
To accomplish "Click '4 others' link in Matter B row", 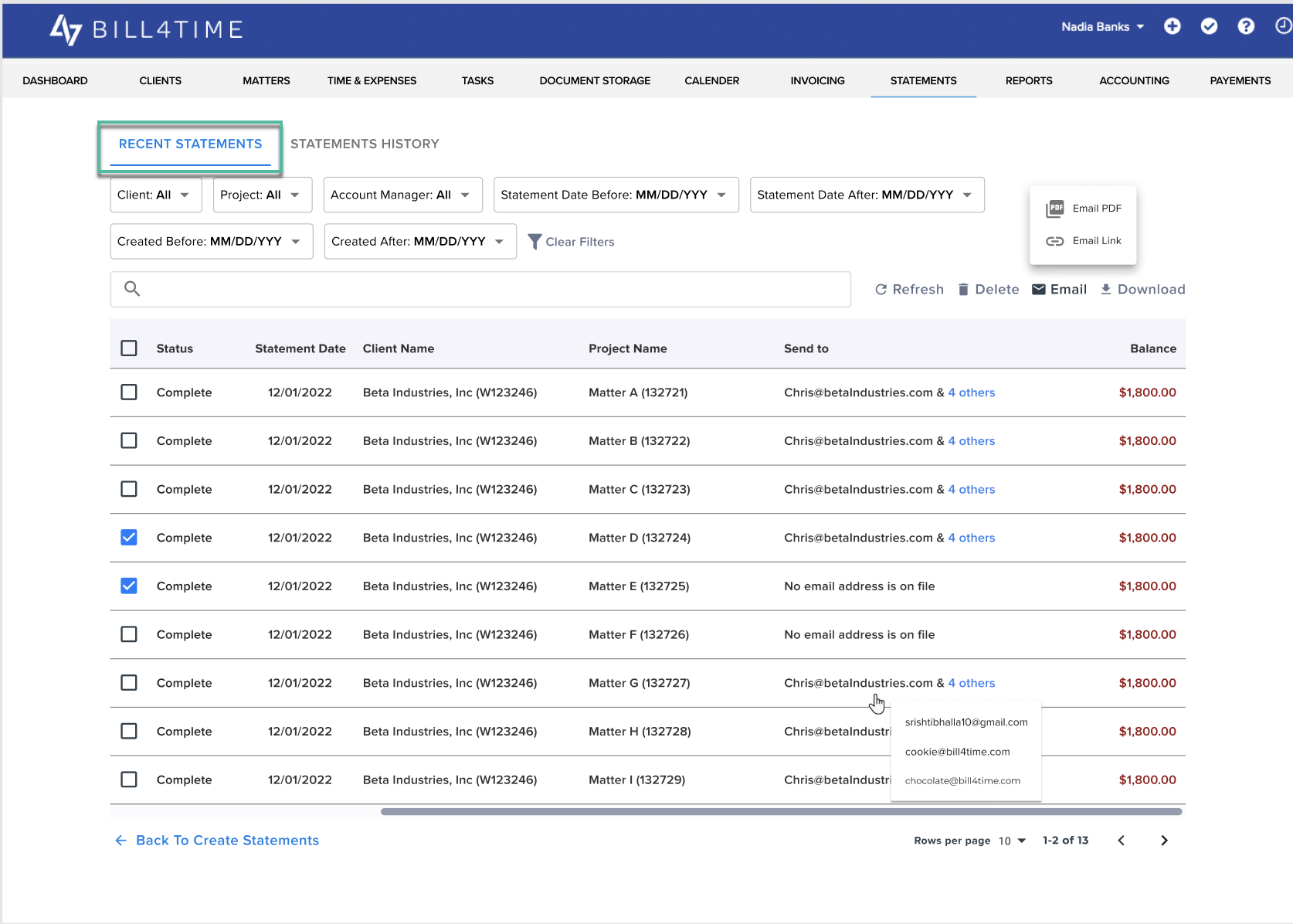I will tap(971, 441).
